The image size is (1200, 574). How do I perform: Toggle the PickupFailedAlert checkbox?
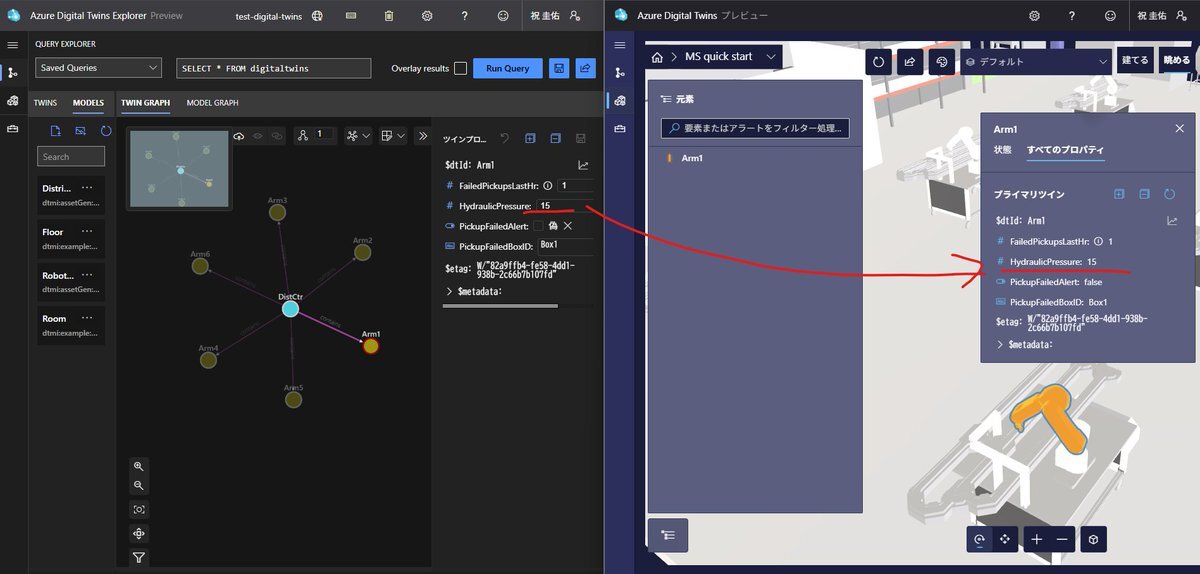(x=538, y=226)
